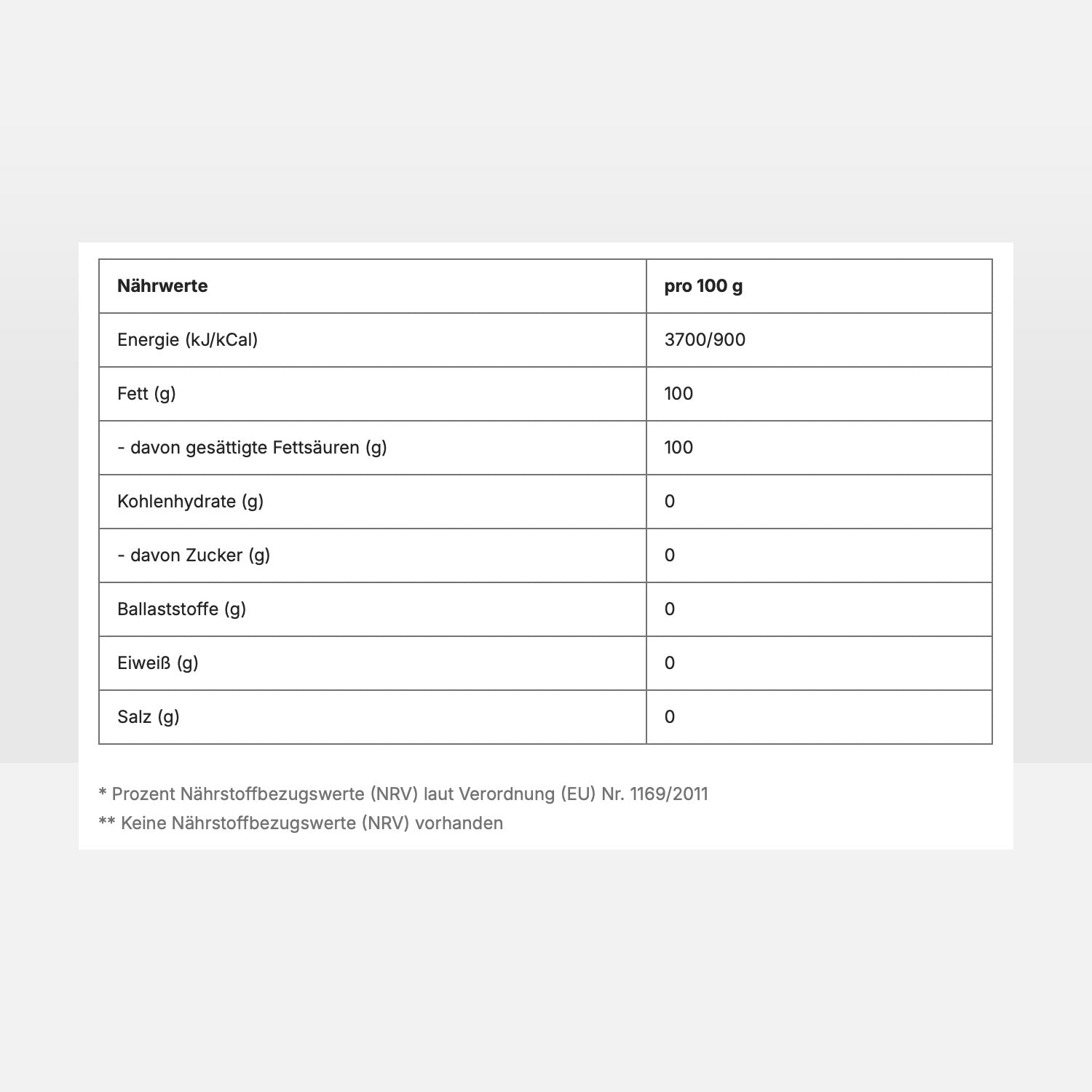Click the davon Zucker (g) label
This screenshot has height=1092, width=1092.
(x=194, y=555)
